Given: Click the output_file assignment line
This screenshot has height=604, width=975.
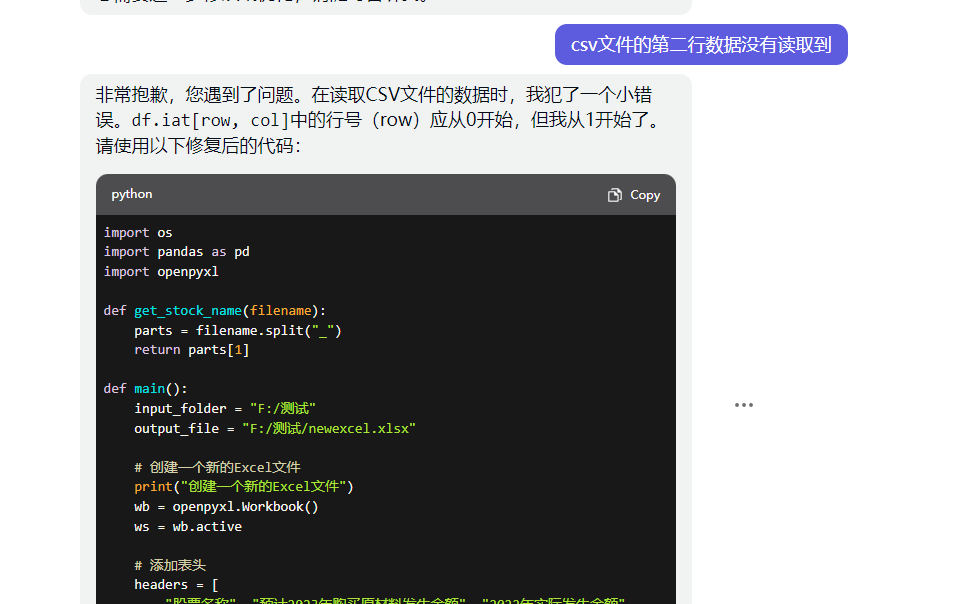Looking at the screenshot, I should click(275, 429).
